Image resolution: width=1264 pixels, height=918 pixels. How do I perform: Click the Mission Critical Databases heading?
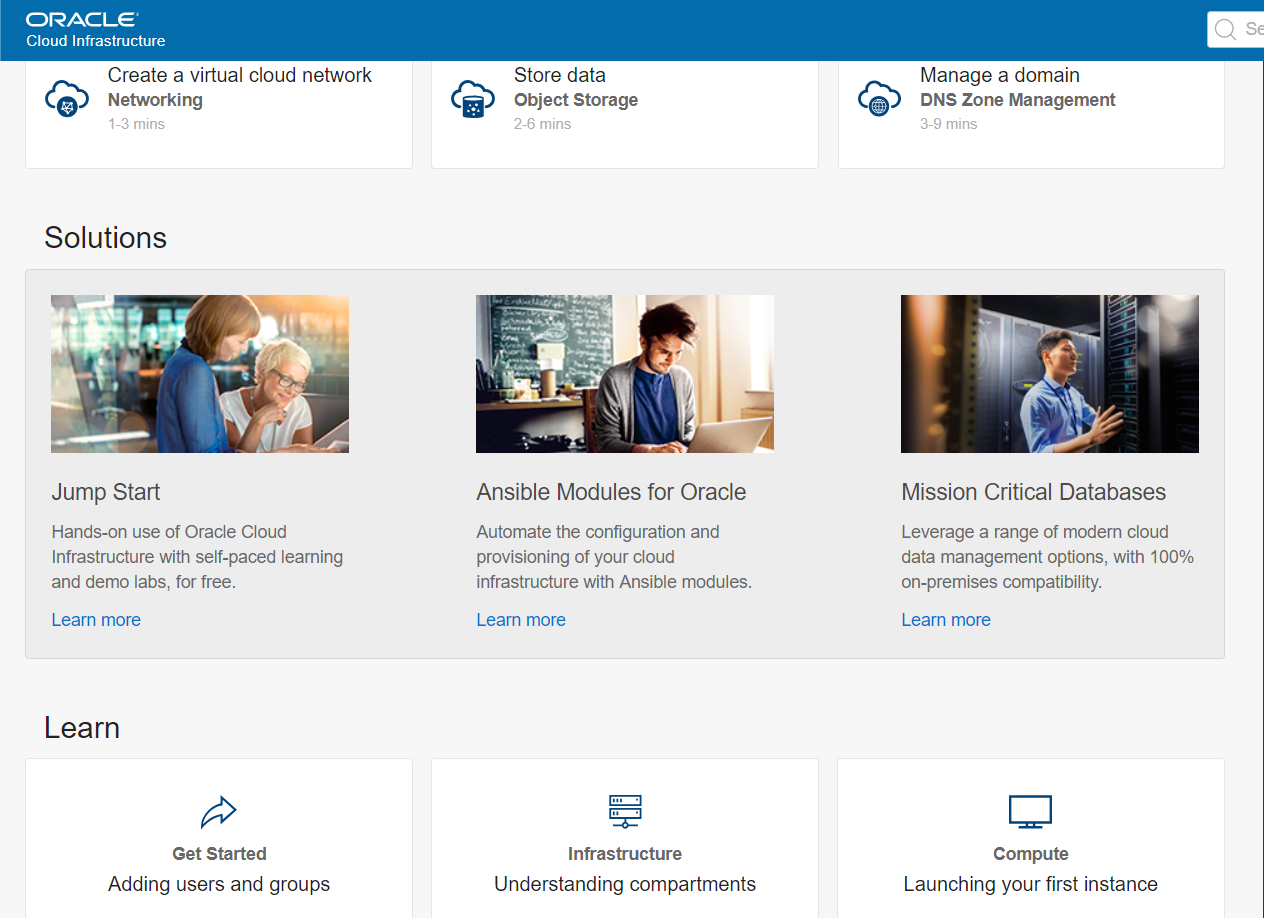[x=1034, y=492]
